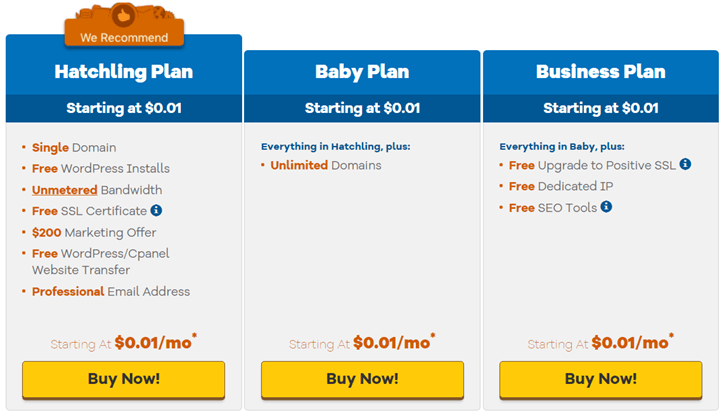Screen dimensions: 722x415
Task: Click the Business $0.01/mo price text
Action: click(632, 342)
